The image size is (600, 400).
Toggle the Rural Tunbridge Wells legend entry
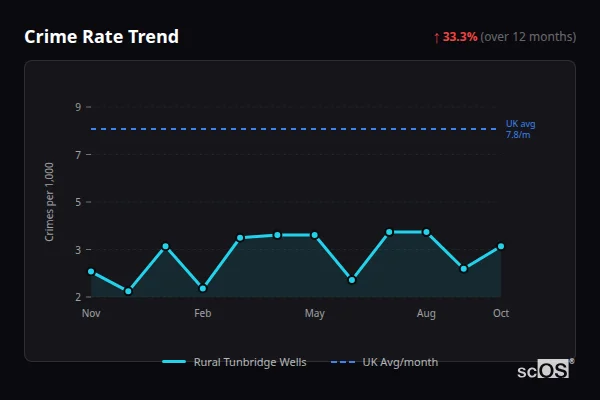point(234,362)
